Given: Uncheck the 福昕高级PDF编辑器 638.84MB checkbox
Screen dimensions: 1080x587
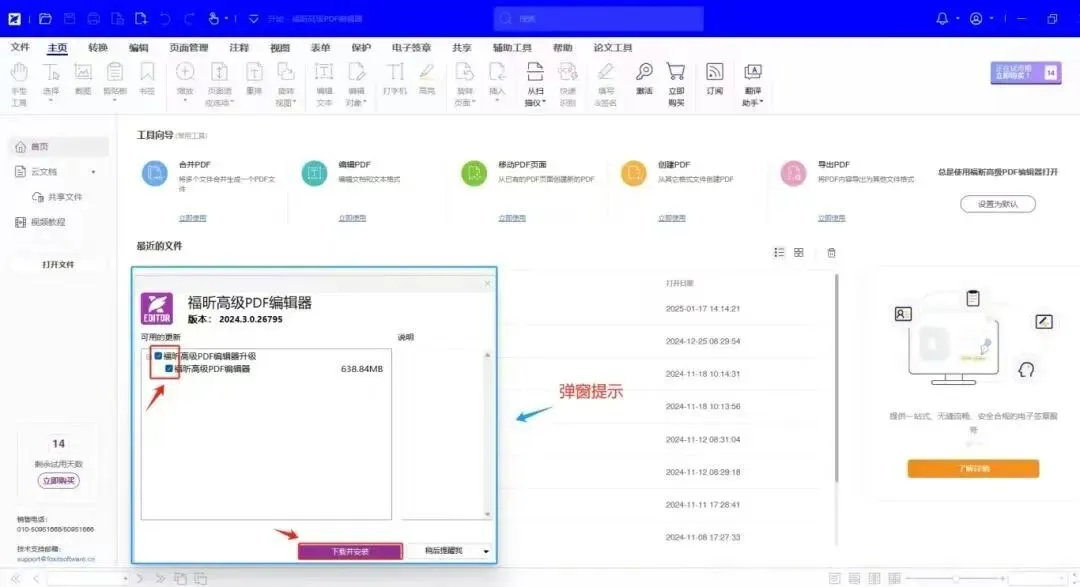Looking at the screenshot, I should [x=169, y=369].
